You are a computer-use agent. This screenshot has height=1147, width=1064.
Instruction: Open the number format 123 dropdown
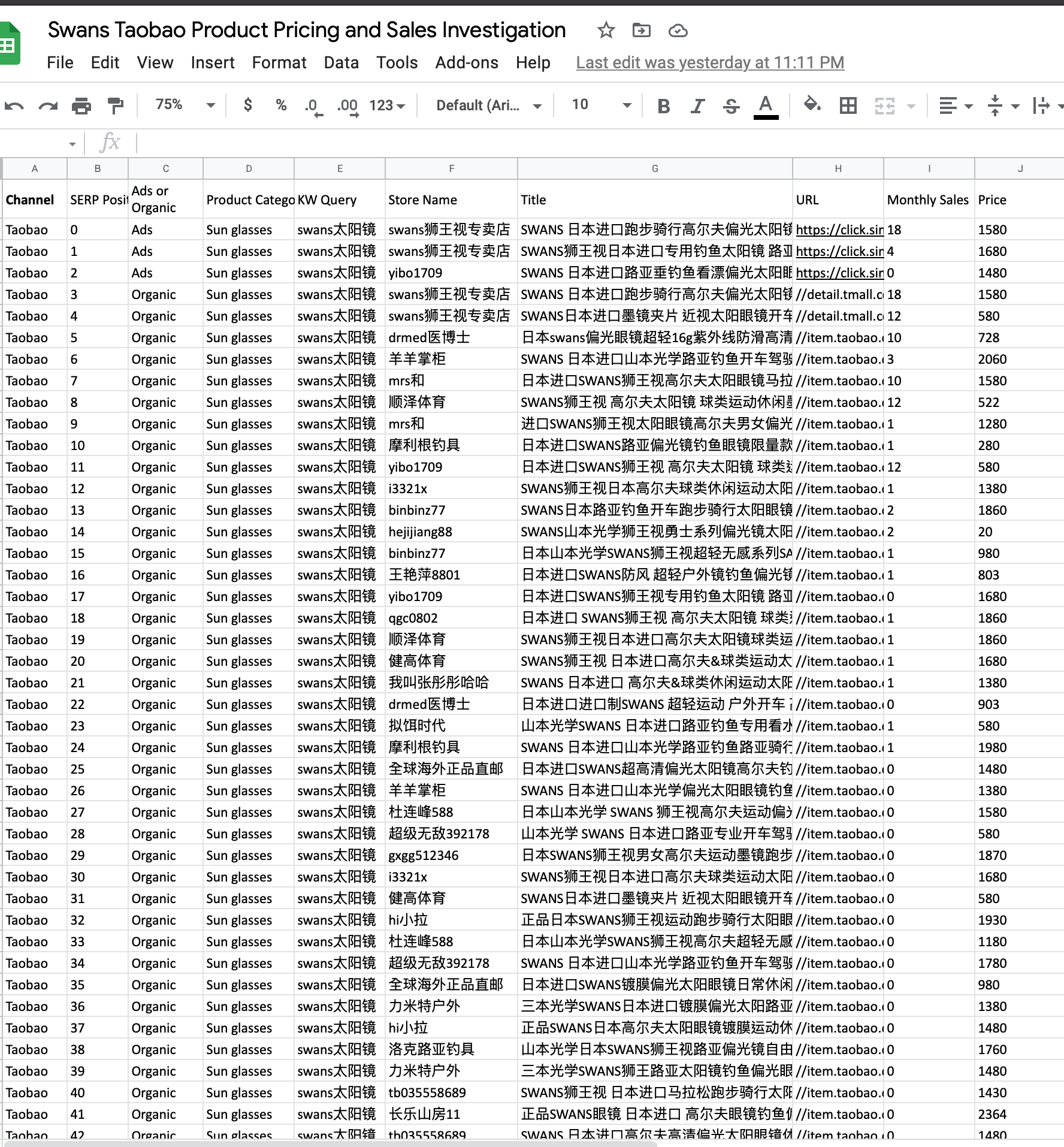click(x=387, y=105)
